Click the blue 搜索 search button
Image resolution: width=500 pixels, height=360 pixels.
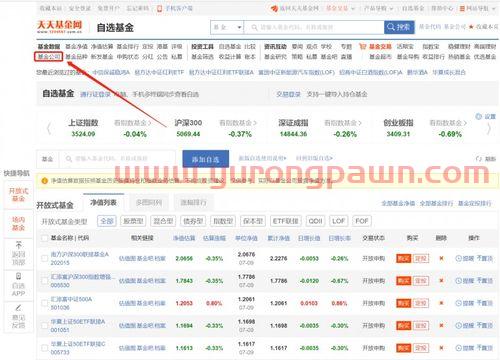pyautogui.click(x=399, y=27)
